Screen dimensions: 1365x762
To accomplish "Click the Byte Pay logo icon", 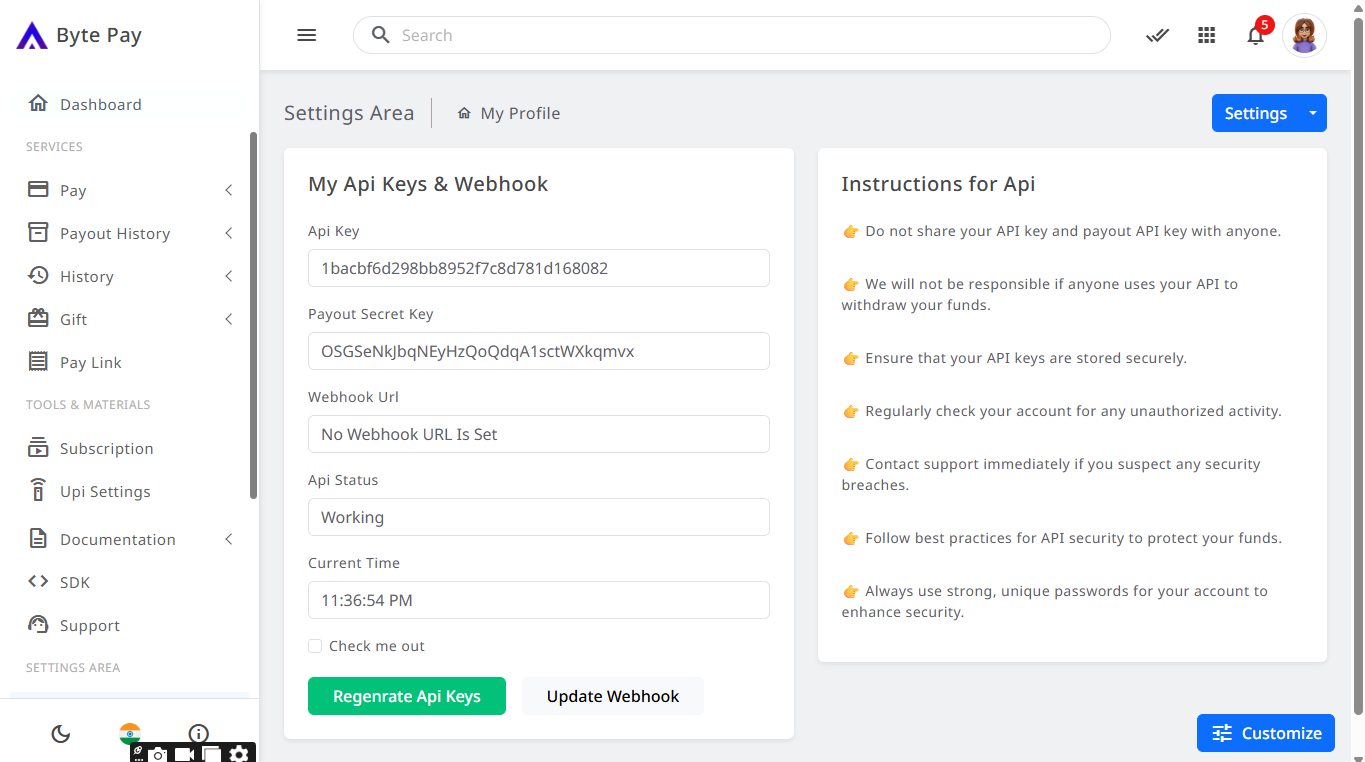I will pyautogui.click(x=32, y=36).
